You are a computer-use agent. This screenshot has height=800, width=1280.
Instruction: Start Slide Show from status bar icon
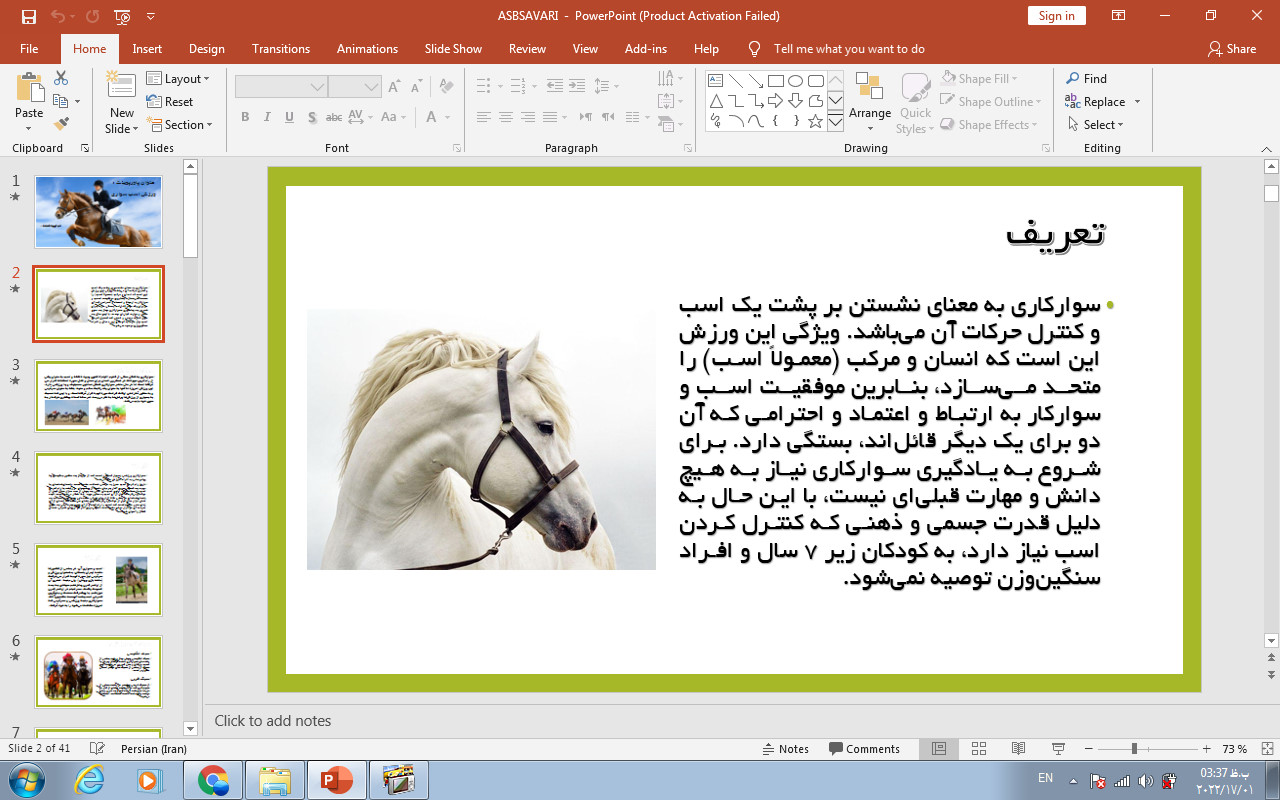tap(1058, 749)
